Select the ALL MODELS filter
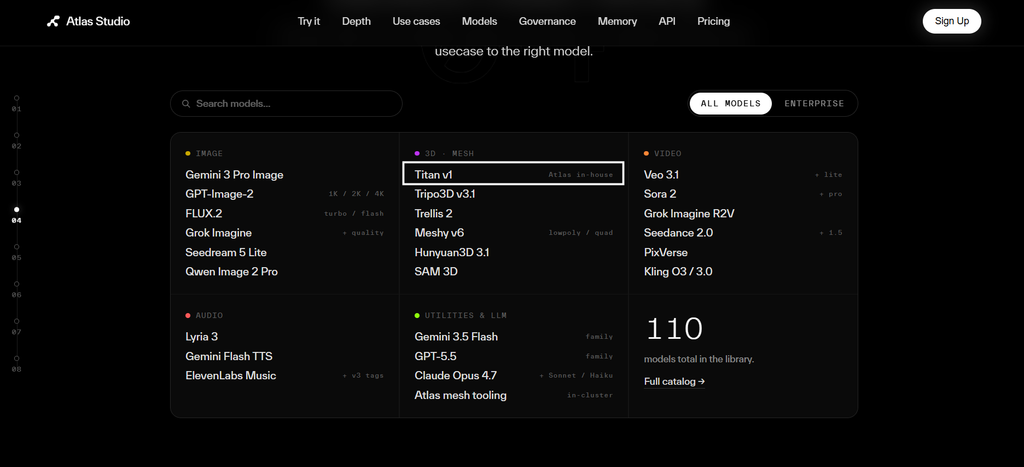 730,103
